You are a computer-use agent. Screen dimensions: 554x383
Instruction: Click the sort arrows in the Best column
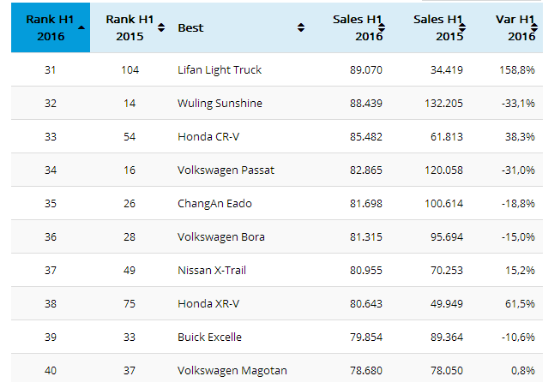click(301, 28)
